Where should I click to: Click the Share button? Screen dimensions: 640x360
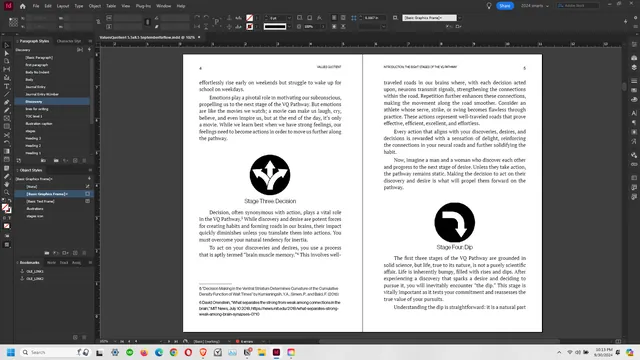point(505,6)
